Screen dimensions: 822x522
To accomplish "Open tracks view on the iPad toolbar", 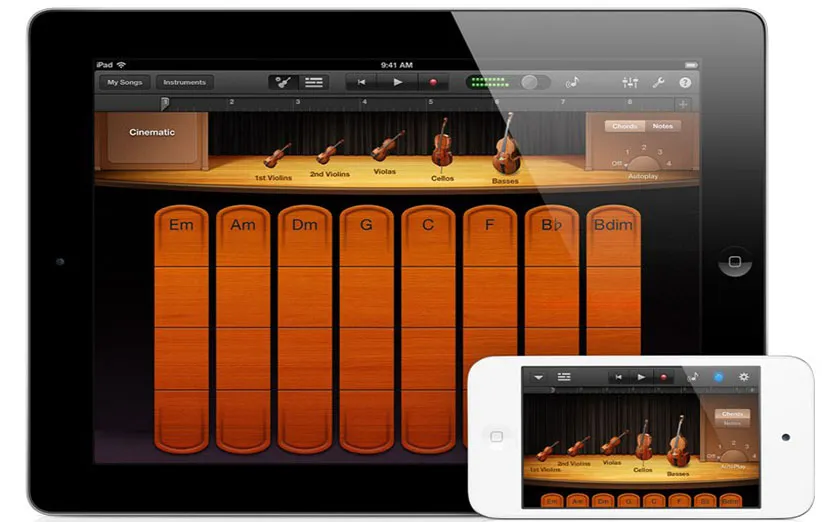I will 314,82.
